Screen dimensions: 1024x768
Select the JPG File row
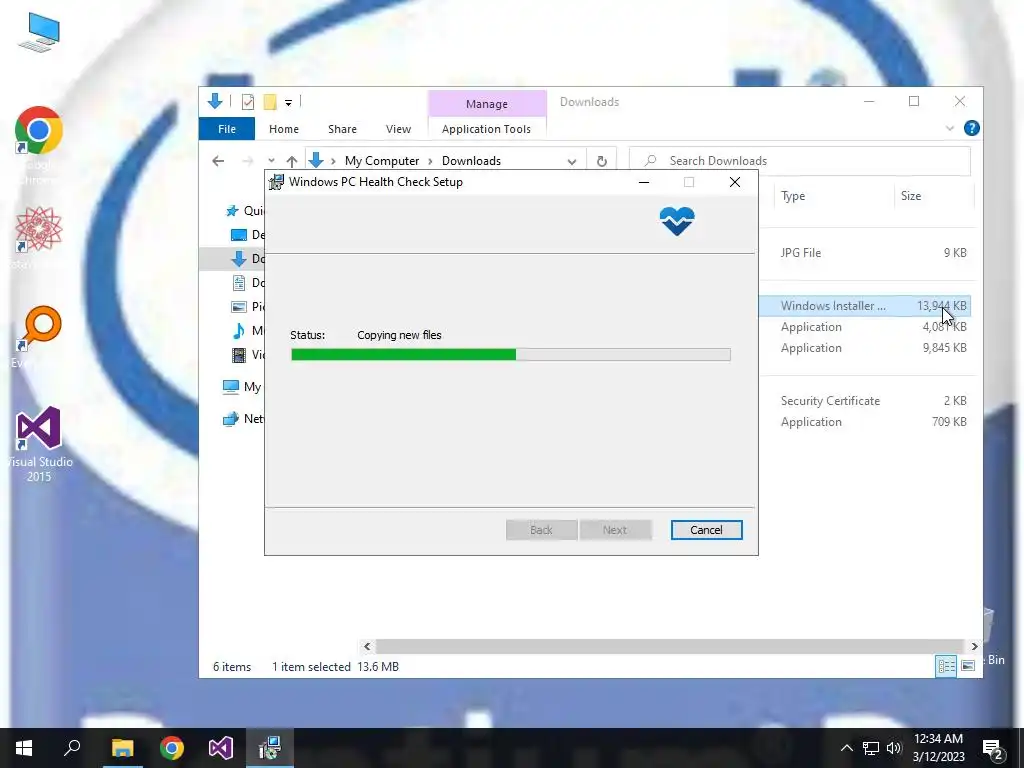click(x=865, y=253)
